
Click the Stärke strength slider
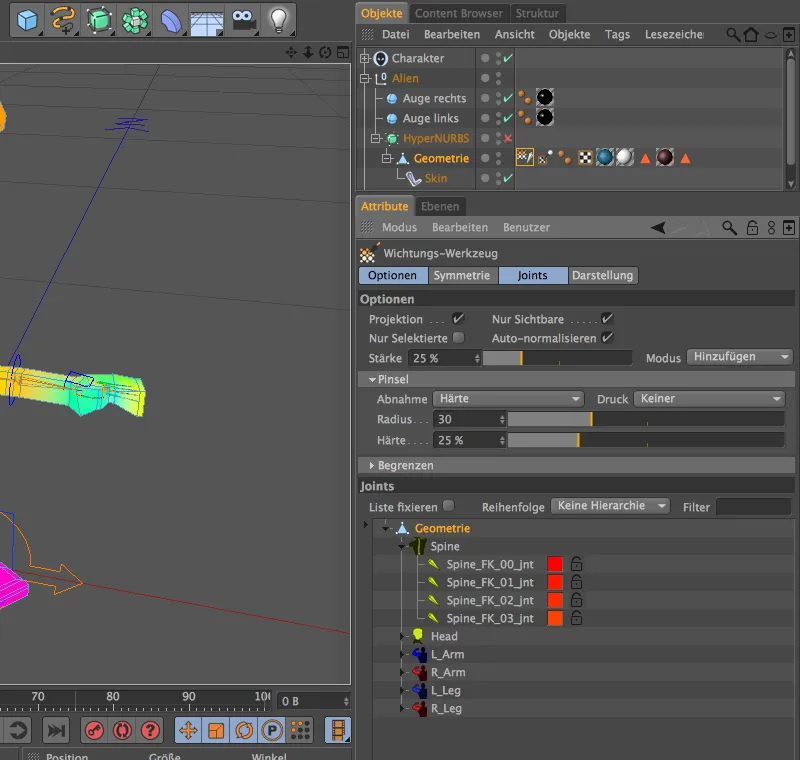coord(557,358)
